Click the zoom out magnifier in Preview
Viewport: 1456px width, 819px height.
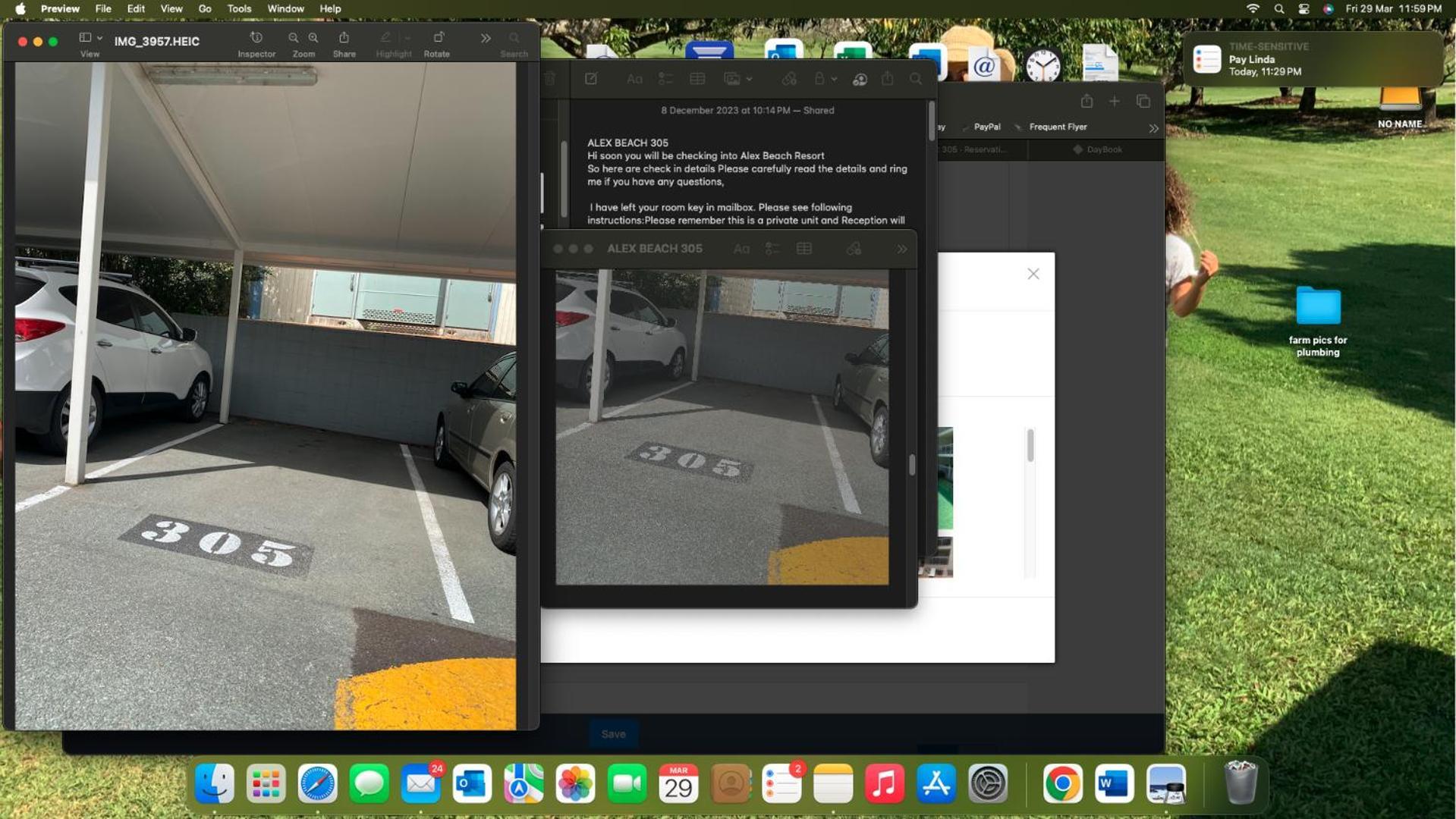click(x=294, y=38)
